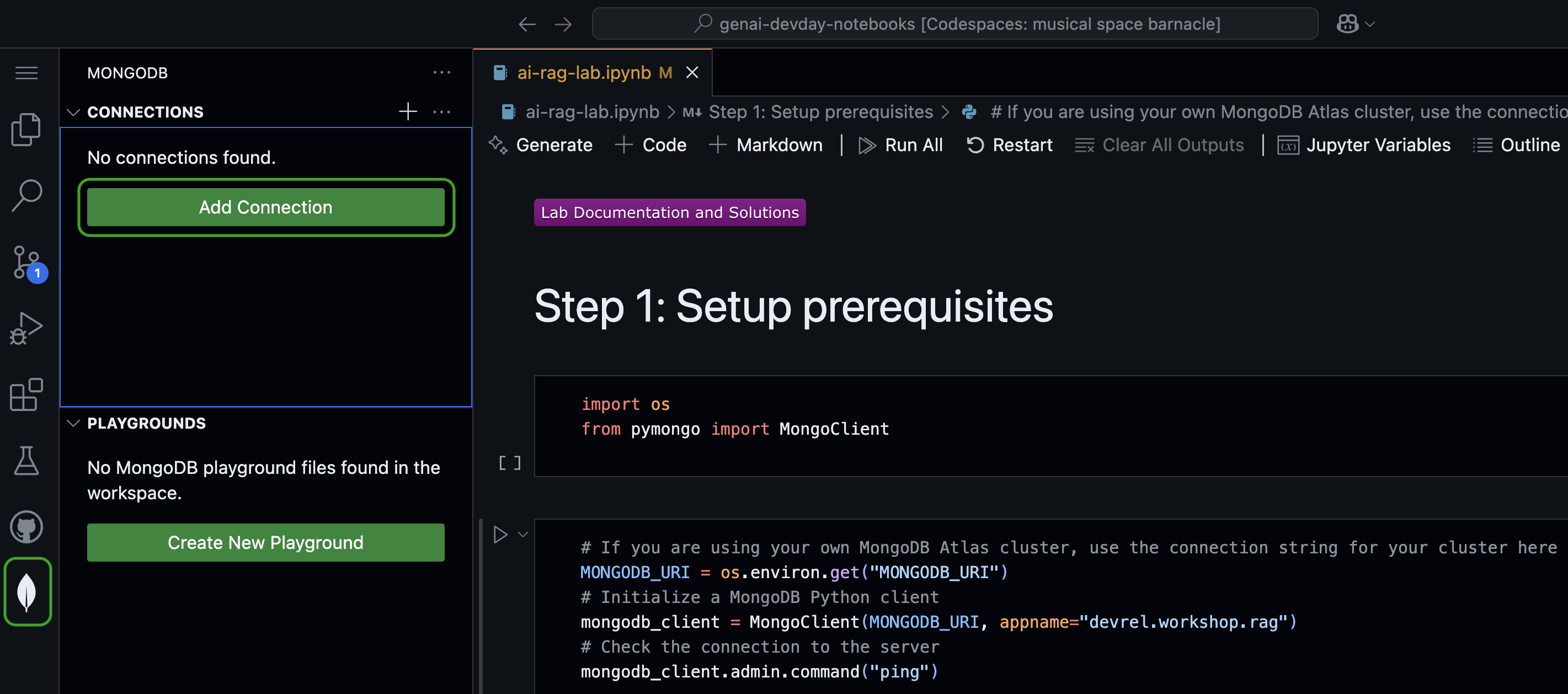
Task: Open Copilot dropdown chevron
Action: tap(1369, 24)
